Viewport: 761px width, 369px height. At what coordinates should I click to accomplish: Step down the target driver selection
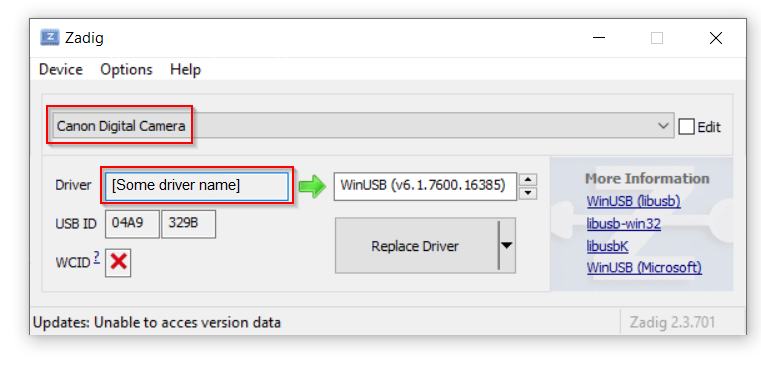click(528, 193)
